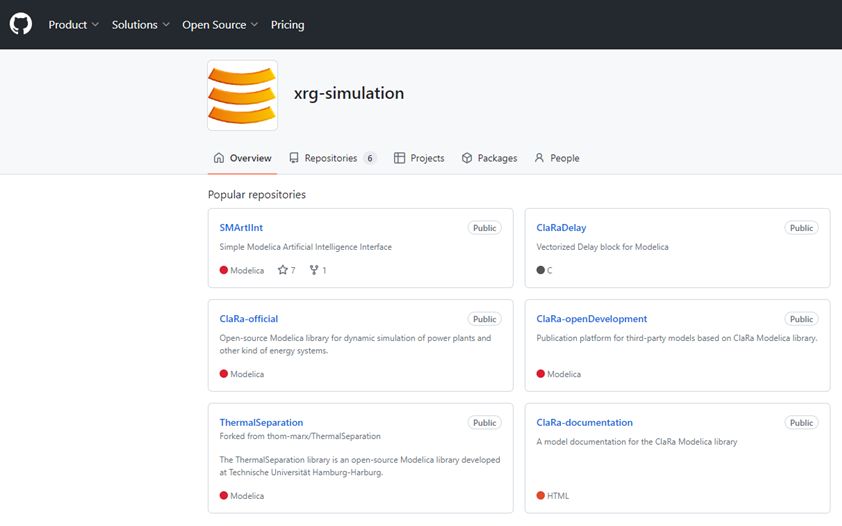The image size is (842, 526).
Task: Click the Modelica label on ThermalSeparation card
Action: coord(247,496)
